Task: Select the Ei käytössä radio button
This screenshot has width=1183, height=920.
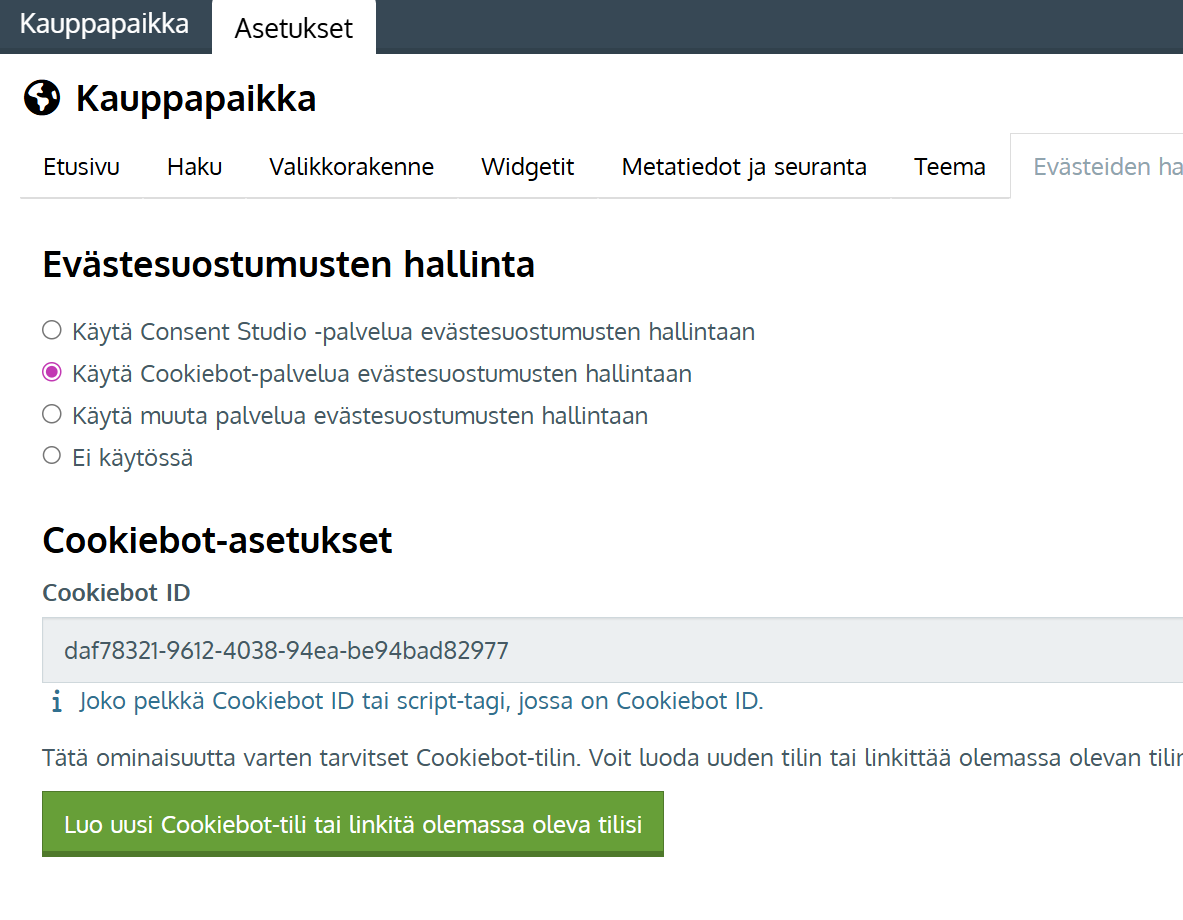Action: [52, 457]
